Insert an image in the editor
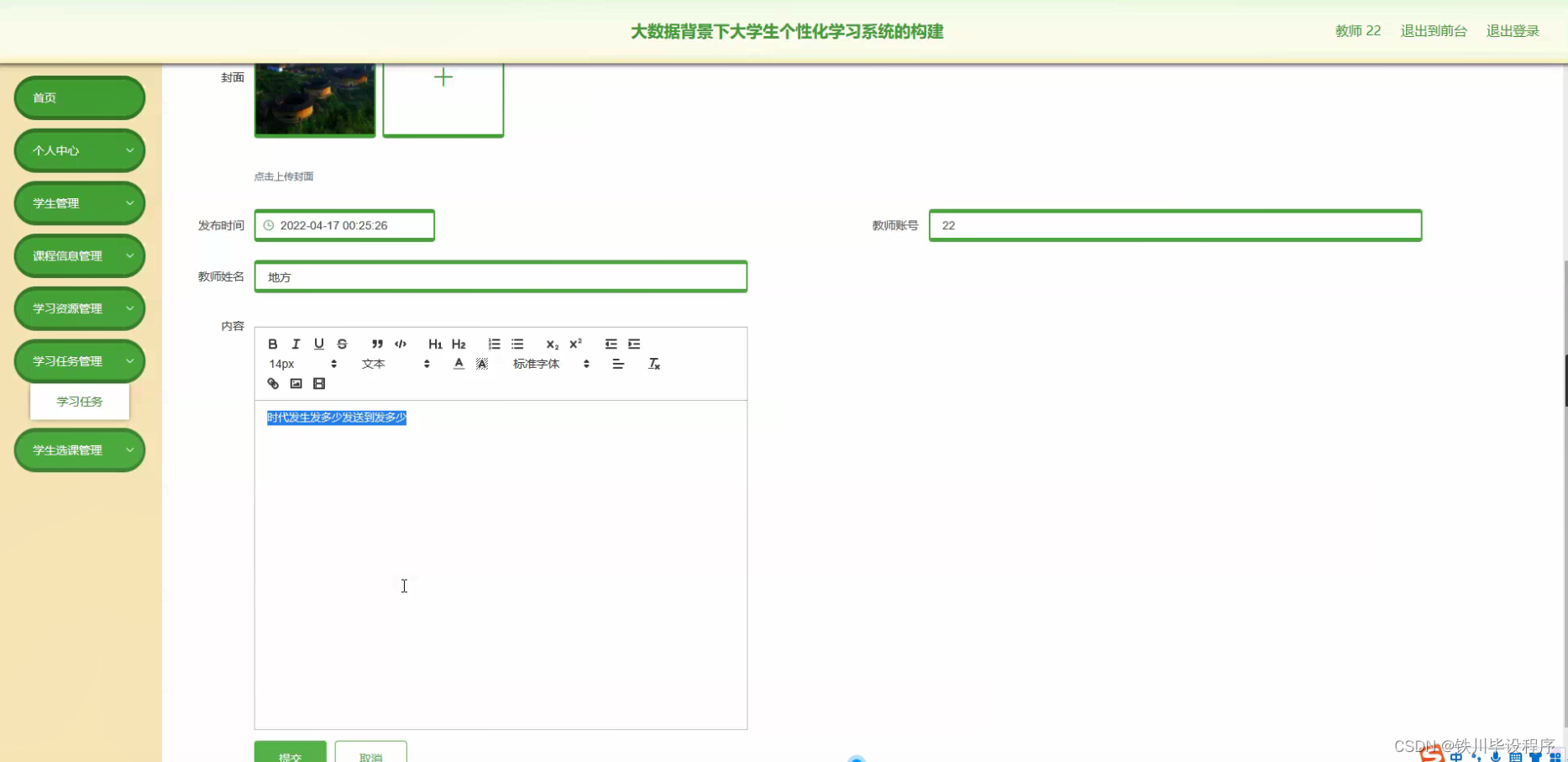1568x762 pixels. (x=296, y=383)
